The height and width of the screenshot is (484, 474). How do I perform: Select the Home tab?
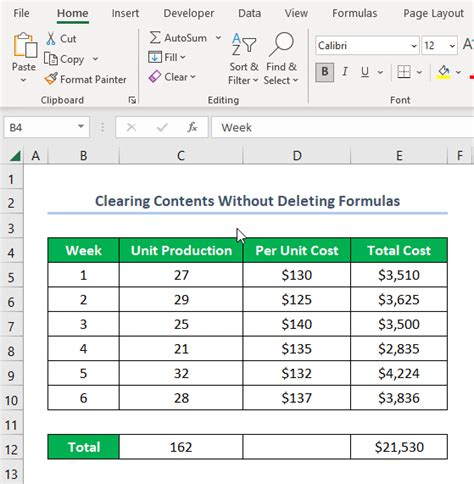[73, 13]
